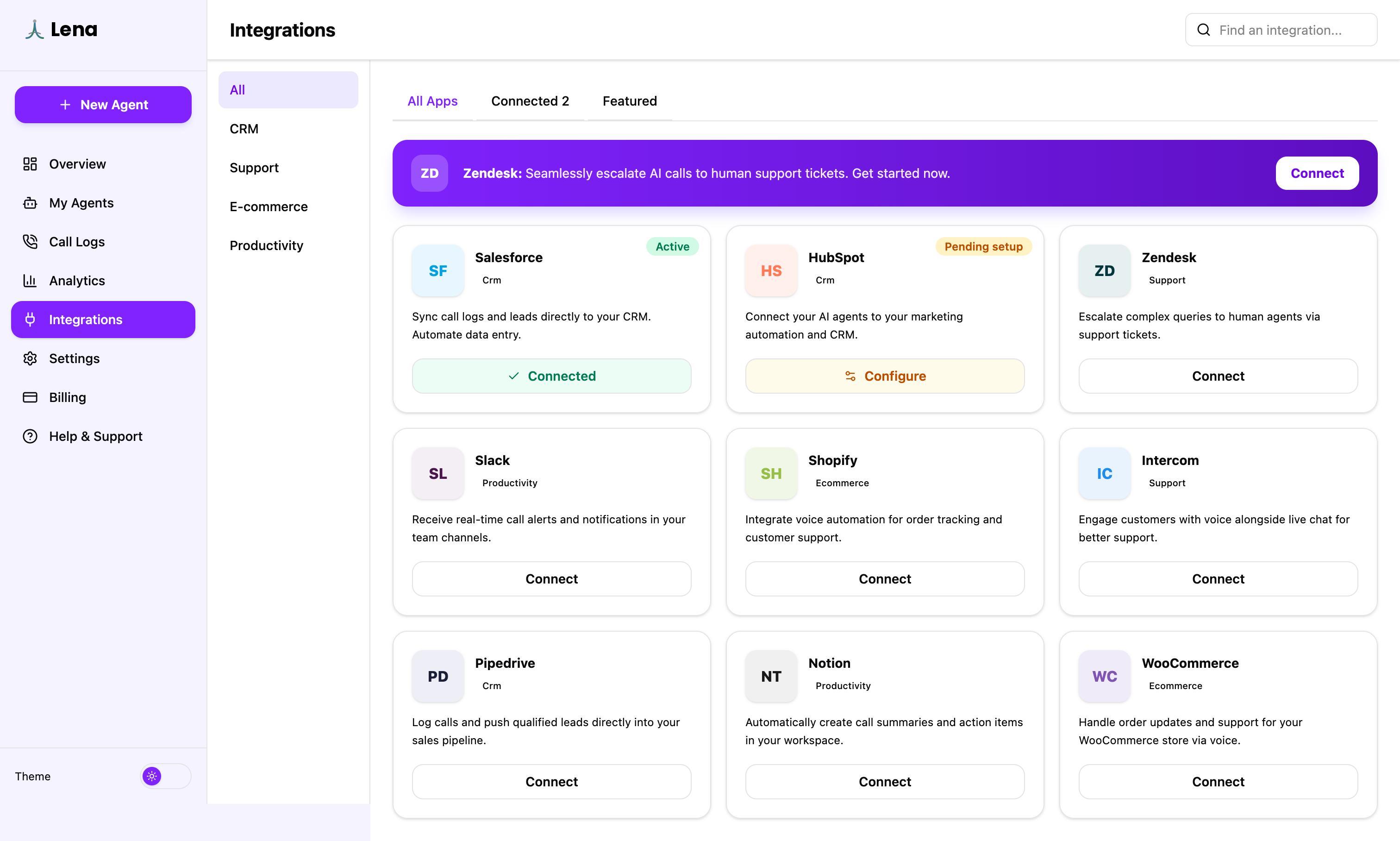Screen dimensions: 1400x841
Task: Click the Salesforce SF app icon
Action: tap(438, 270)
